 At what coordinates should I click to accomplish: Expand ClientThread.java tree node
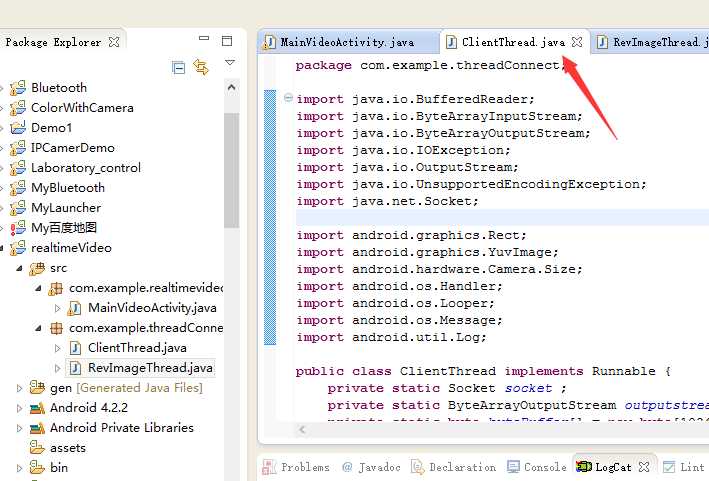tap(57, 348)
